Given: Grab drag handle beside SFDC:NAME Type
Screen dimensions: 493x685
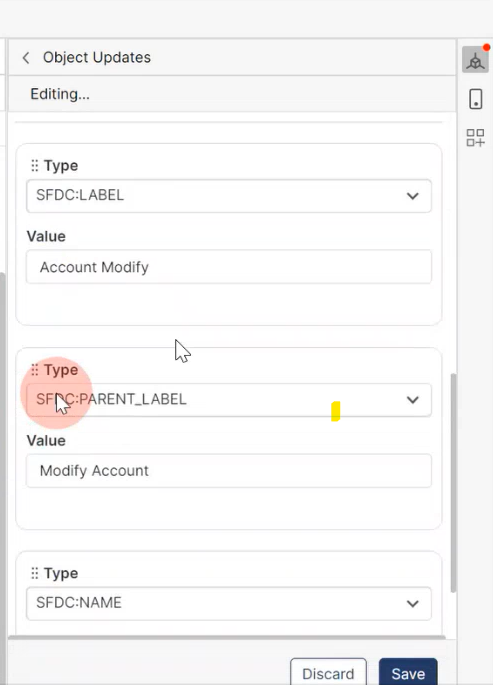Looking at the screenshot, I should click(34, 573).
